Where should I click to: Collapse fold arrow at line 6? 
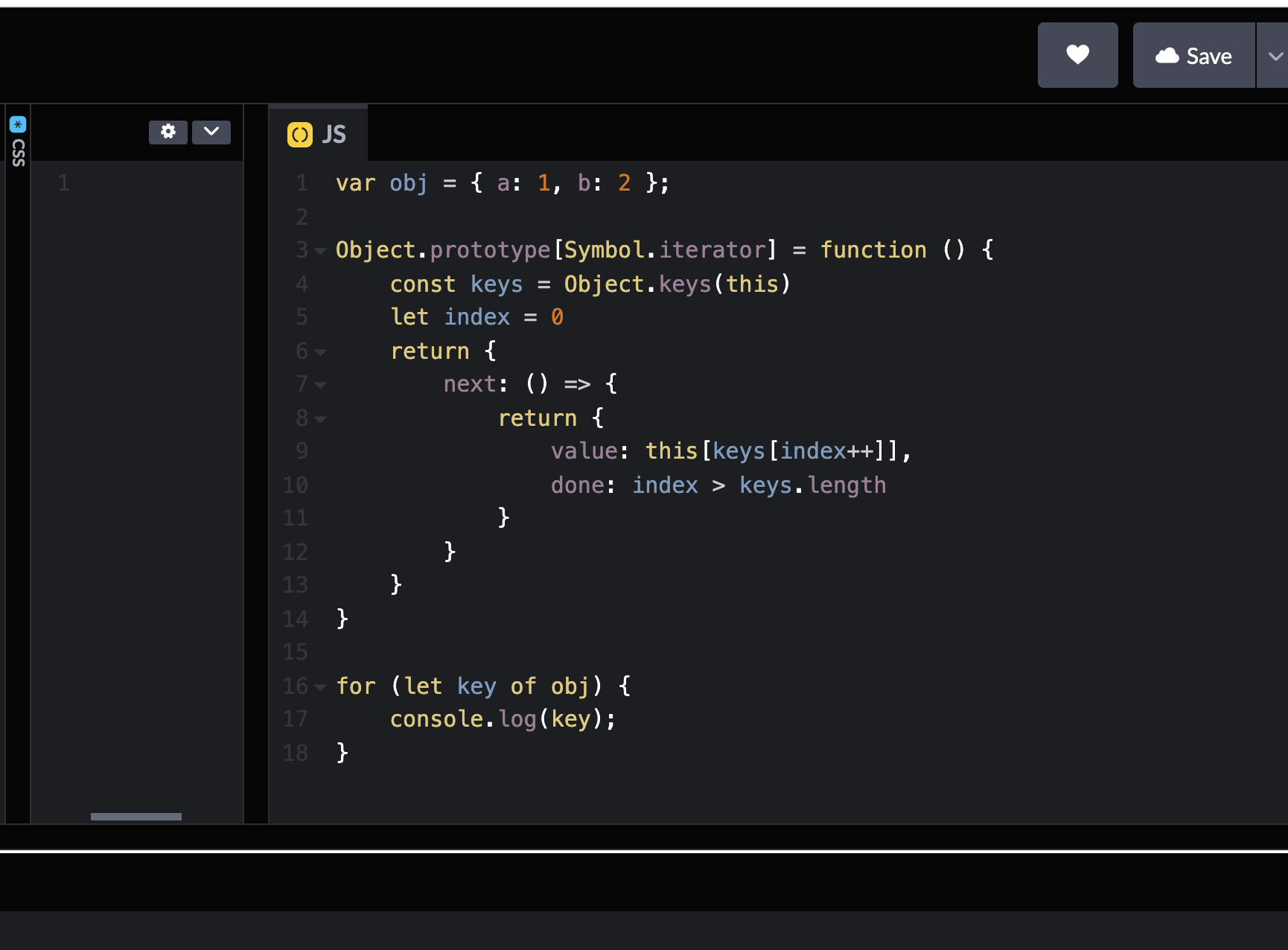click(x=320, y=352)
